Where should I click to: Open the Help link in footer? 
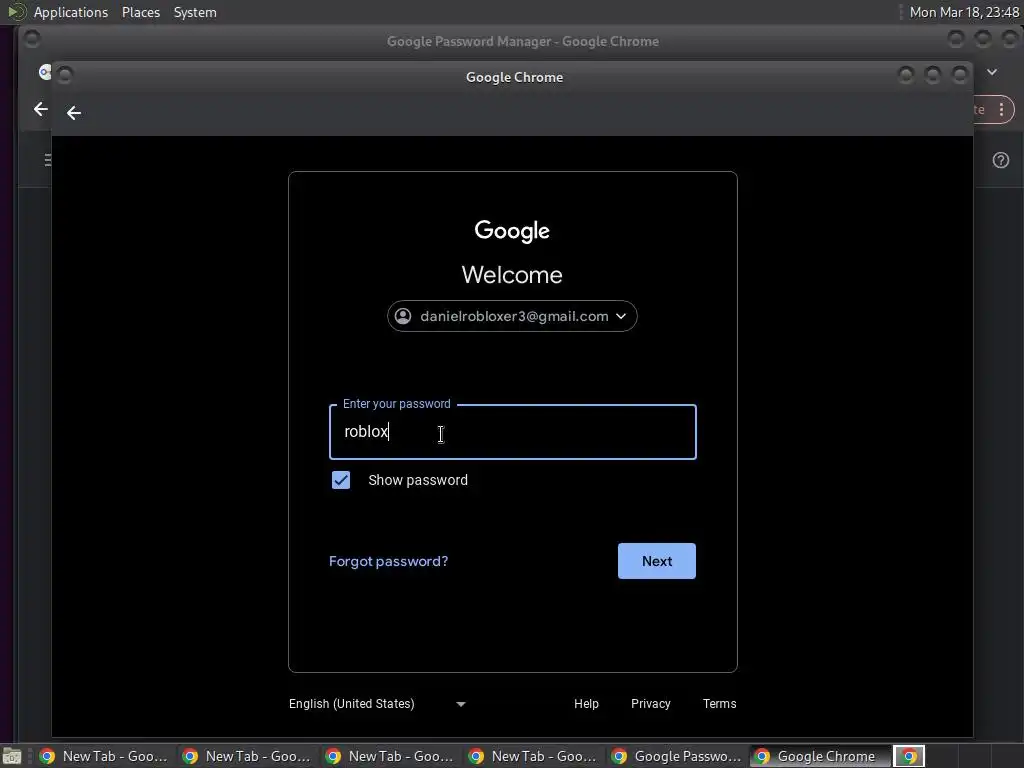coord(586,703)
